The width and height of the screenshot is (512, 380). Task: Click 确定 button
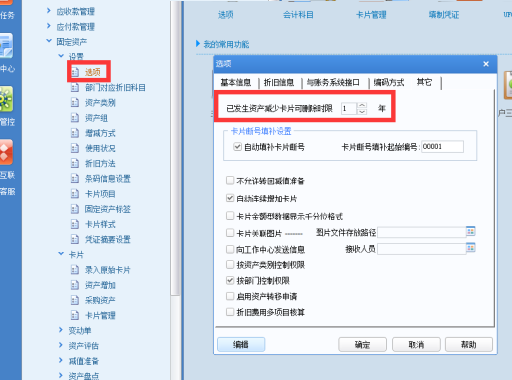[362, 345]
